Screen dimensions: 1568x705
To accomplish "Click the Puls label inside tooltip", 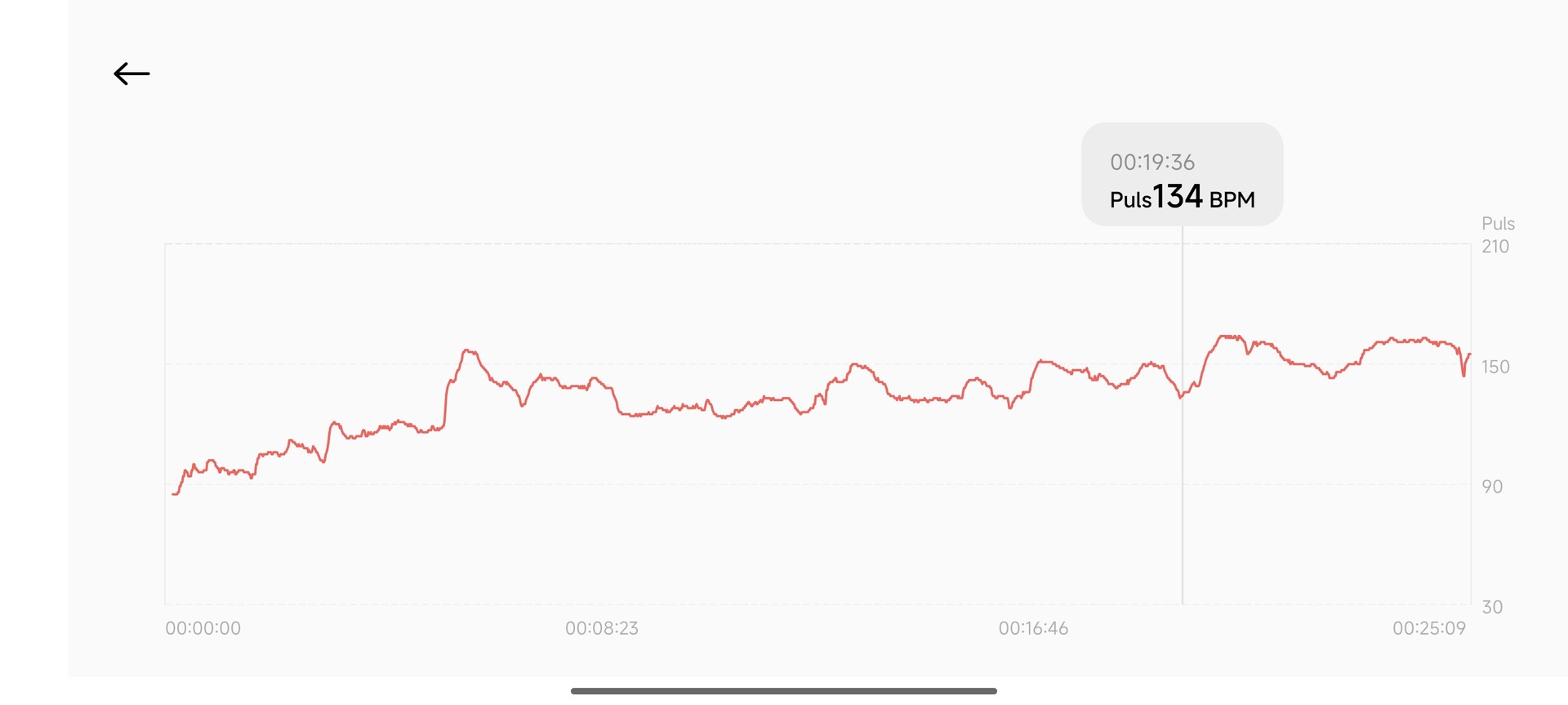I will pos(1130,200).
